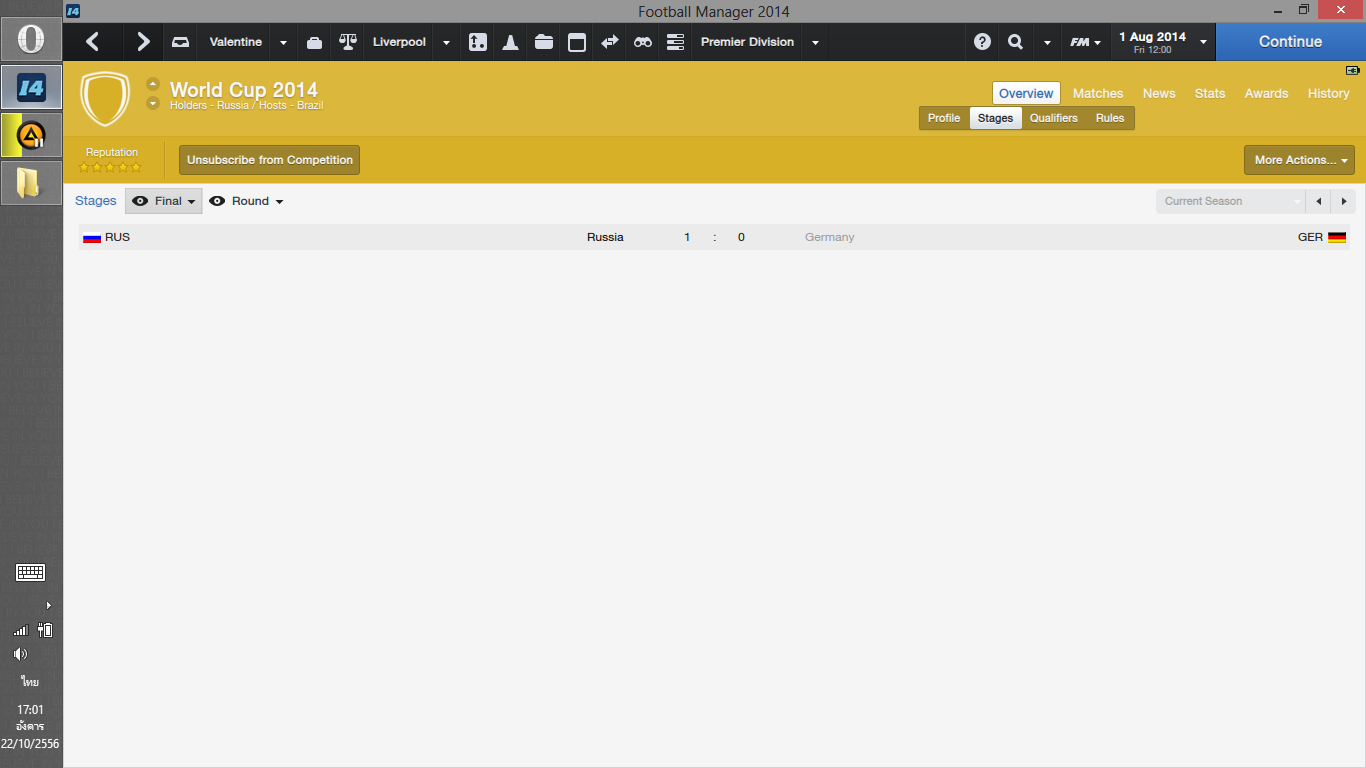Click the battery power tray icon
The image size is (1366, 768).
[x=45, y=630]
